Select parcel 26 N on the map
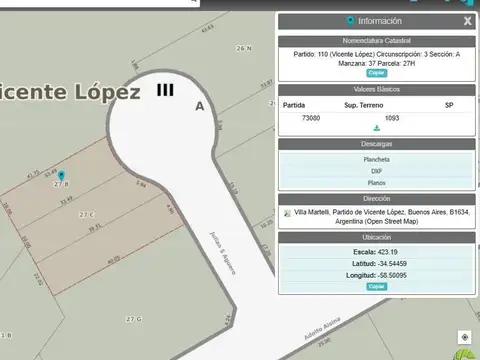Screen dimensions: 480x360 tap(244, 48)
